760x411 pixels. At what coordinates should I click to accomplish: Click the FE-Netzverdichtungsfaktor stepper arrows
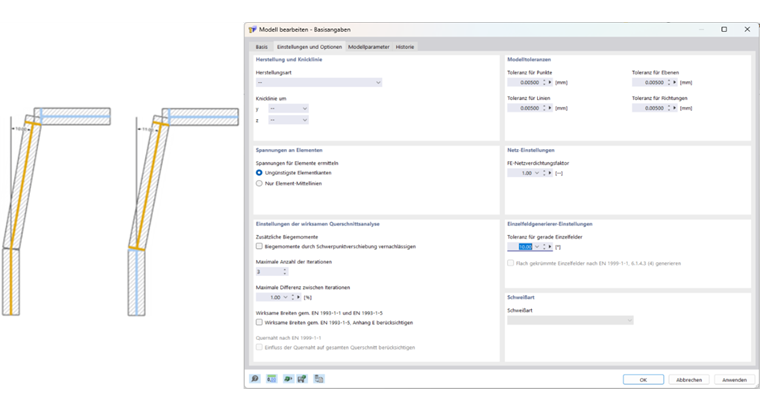(544, 173)
